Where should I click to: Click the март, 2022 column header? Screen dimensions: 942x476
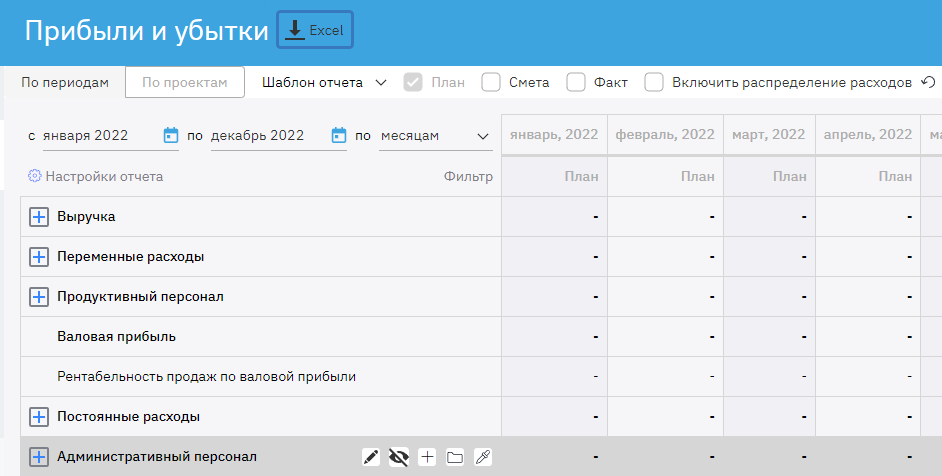[769, 135]
